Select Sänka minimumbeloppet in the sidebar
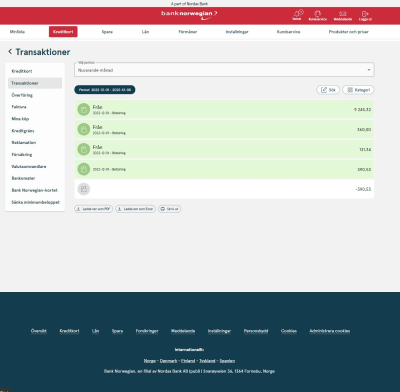The image size is (400, 392). 35,202
